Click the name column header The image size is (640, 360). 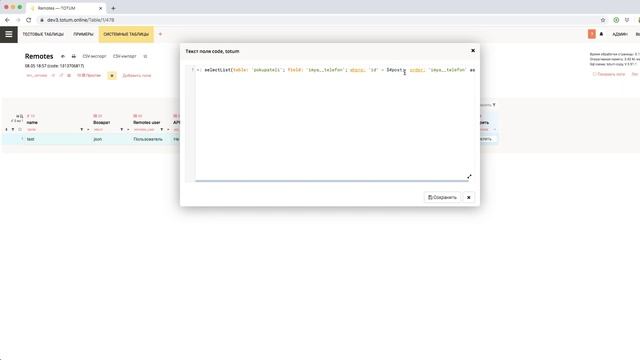tap(32, 122)
